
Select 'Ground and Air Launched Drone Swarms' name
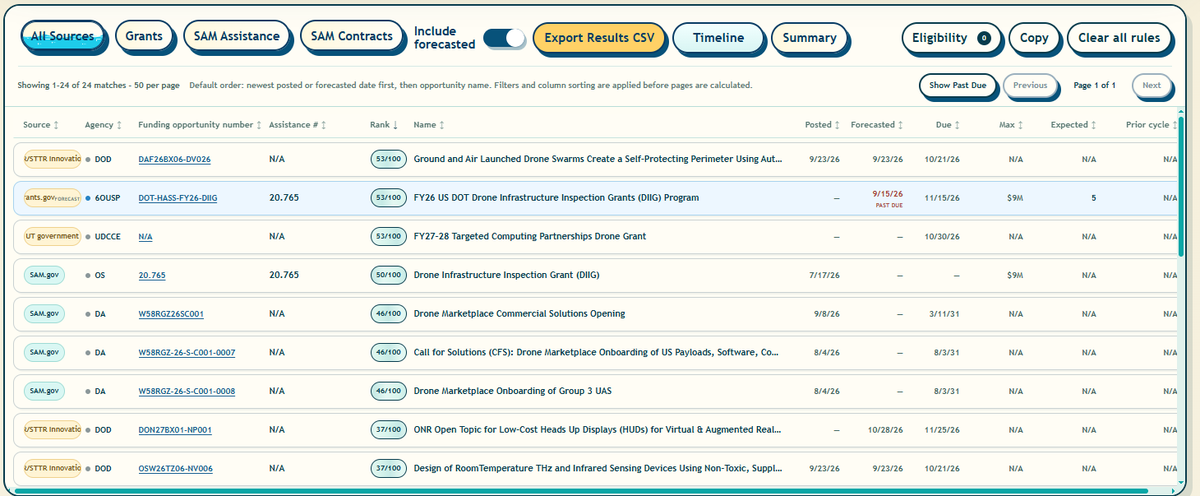[x=598, y=160]
